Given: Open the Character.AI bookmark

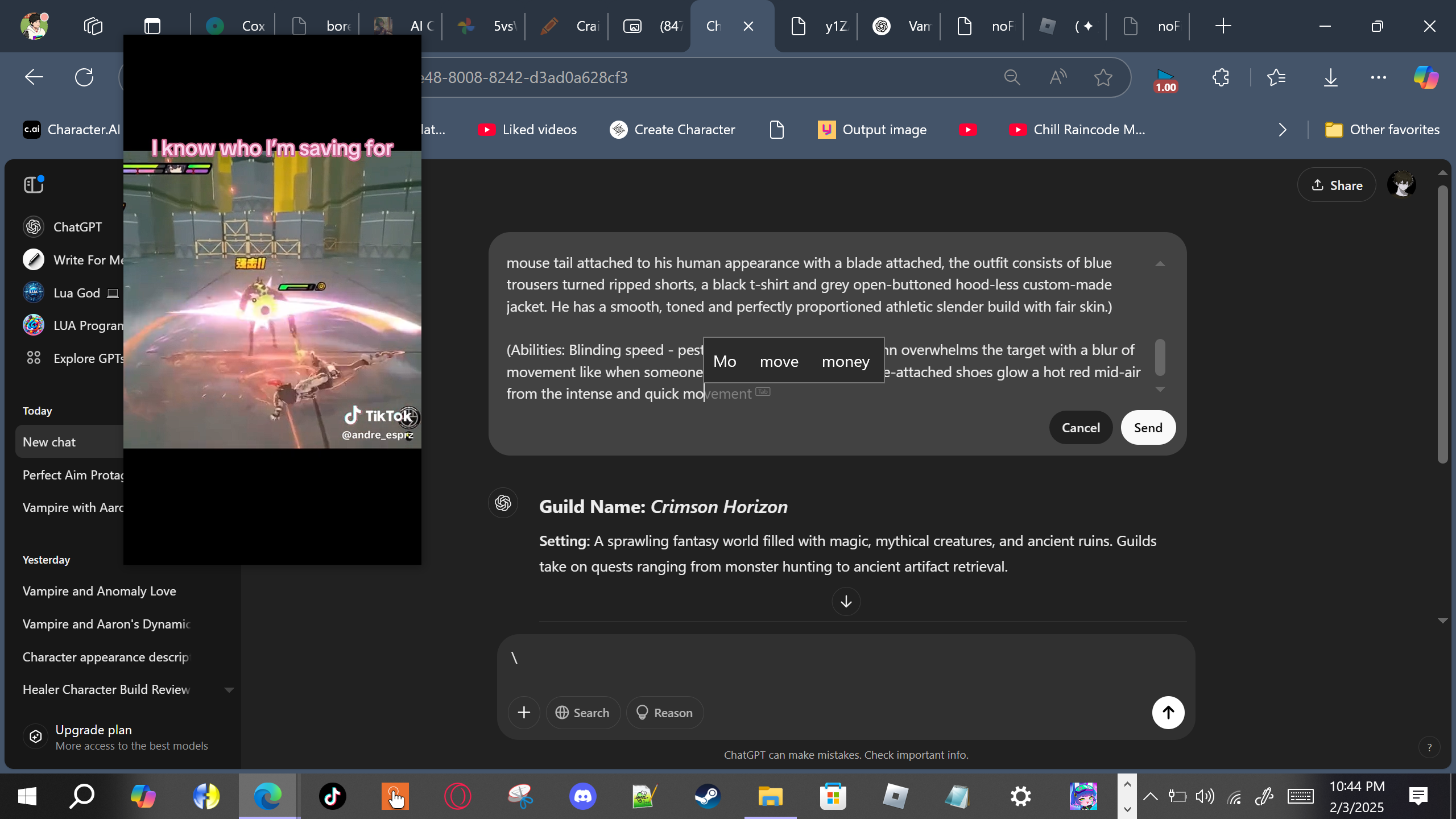Looking at the screenshot, I should pos(72,130).
